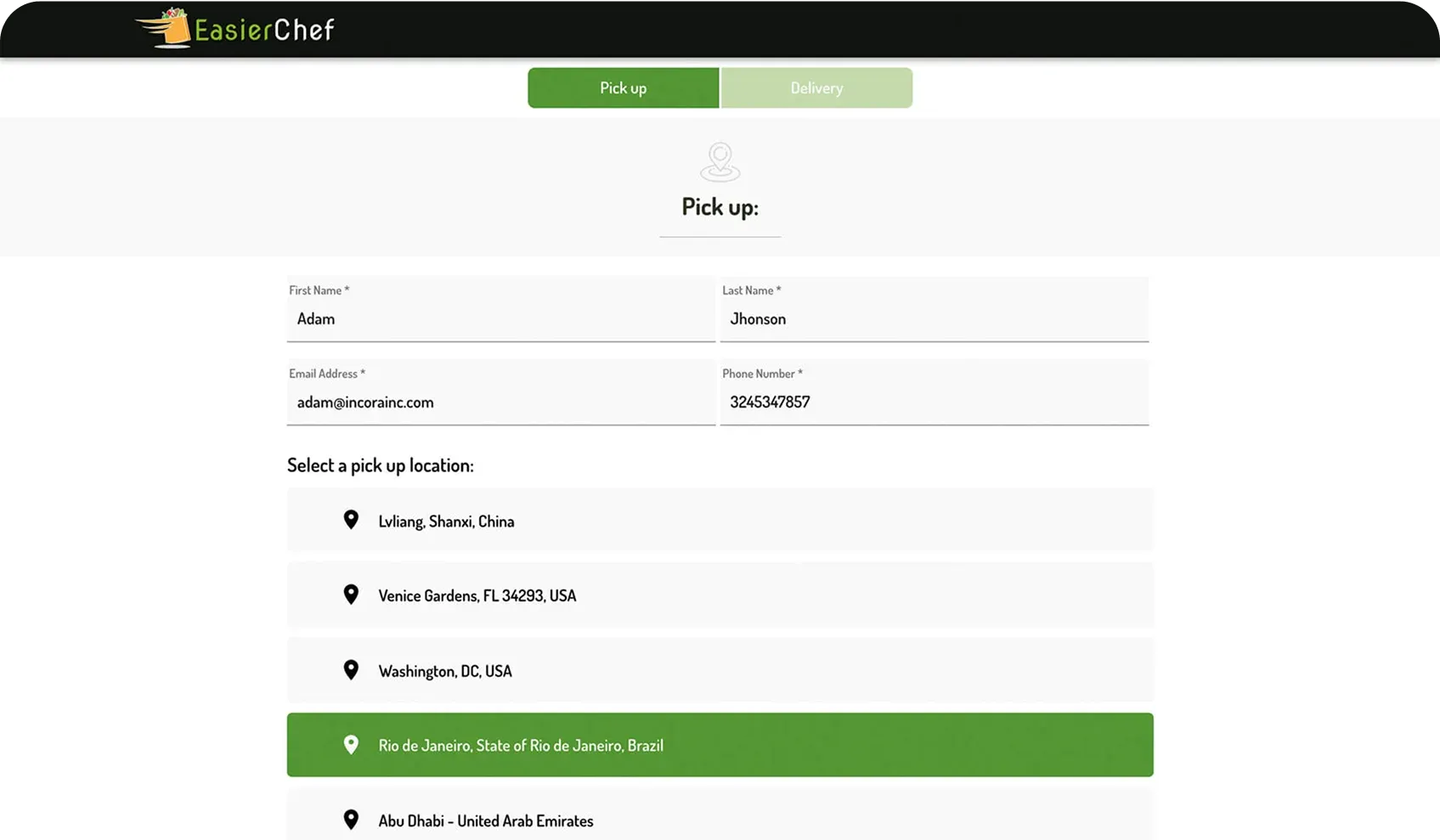Click the pin icon beside Abu Dhabi
Screen dimensions: 1440x840
351,820
